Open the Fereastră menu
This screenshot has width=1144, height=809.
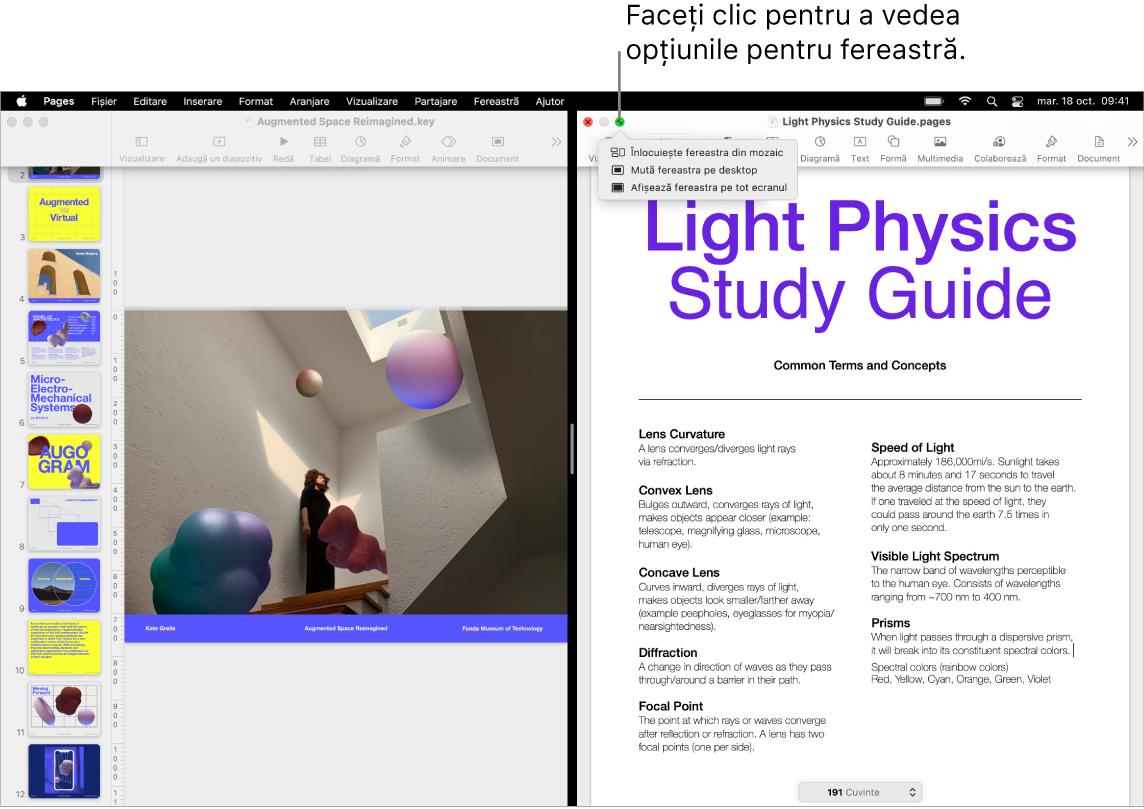coord(494,101)
